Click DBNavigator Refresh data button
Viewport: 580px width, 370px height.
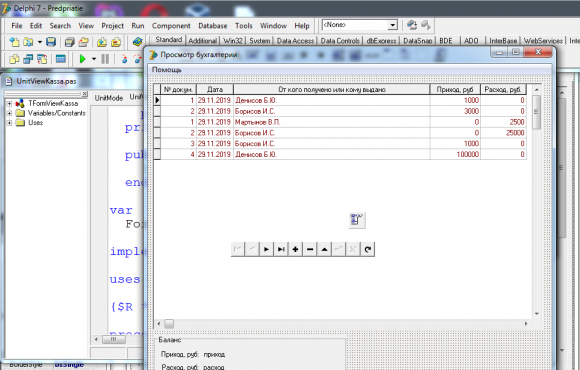coord(367,249)
